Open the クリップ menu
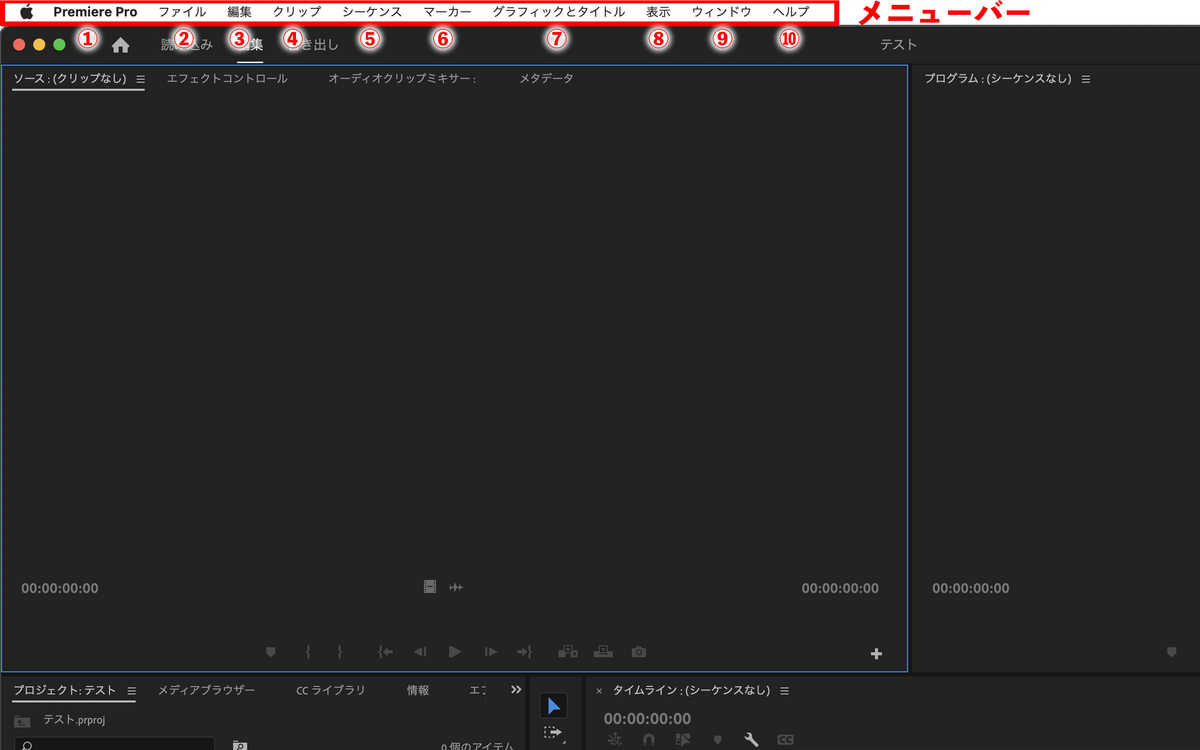1200x750 pixels. coord(297,12)
